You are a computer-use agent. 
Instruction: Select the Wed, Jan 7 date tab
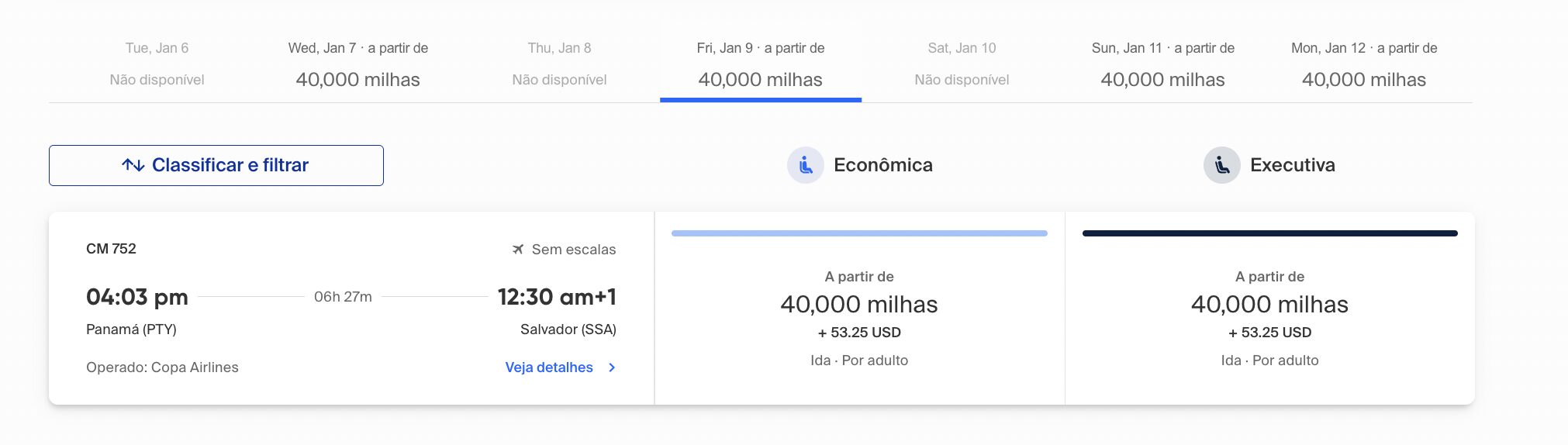358,64
